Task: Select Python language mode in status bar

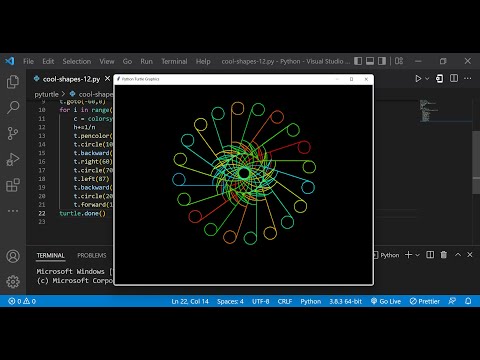Action: coord(311,301)
